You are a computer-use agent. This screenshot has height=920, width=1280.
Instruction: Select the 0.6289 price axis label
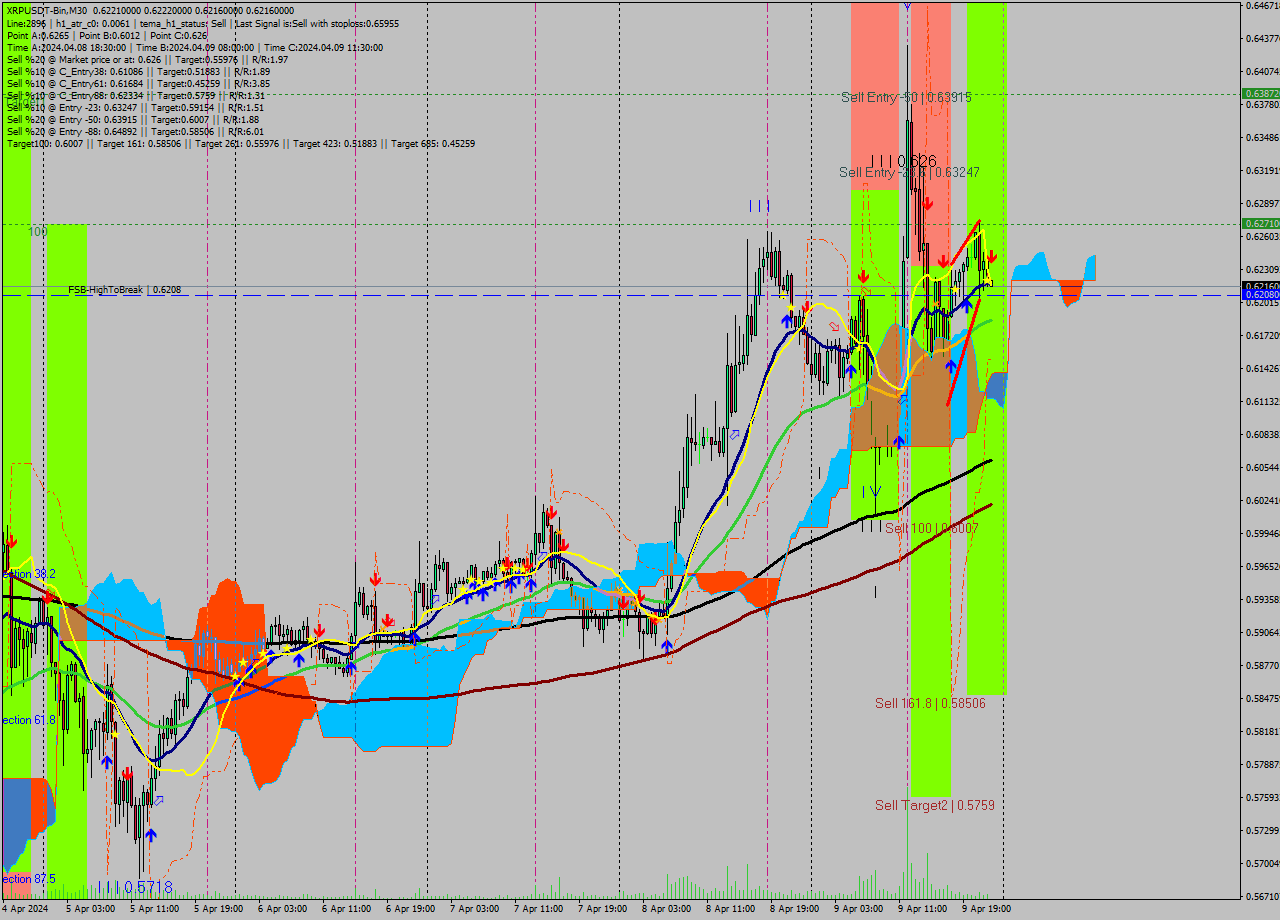[1262, 203]
